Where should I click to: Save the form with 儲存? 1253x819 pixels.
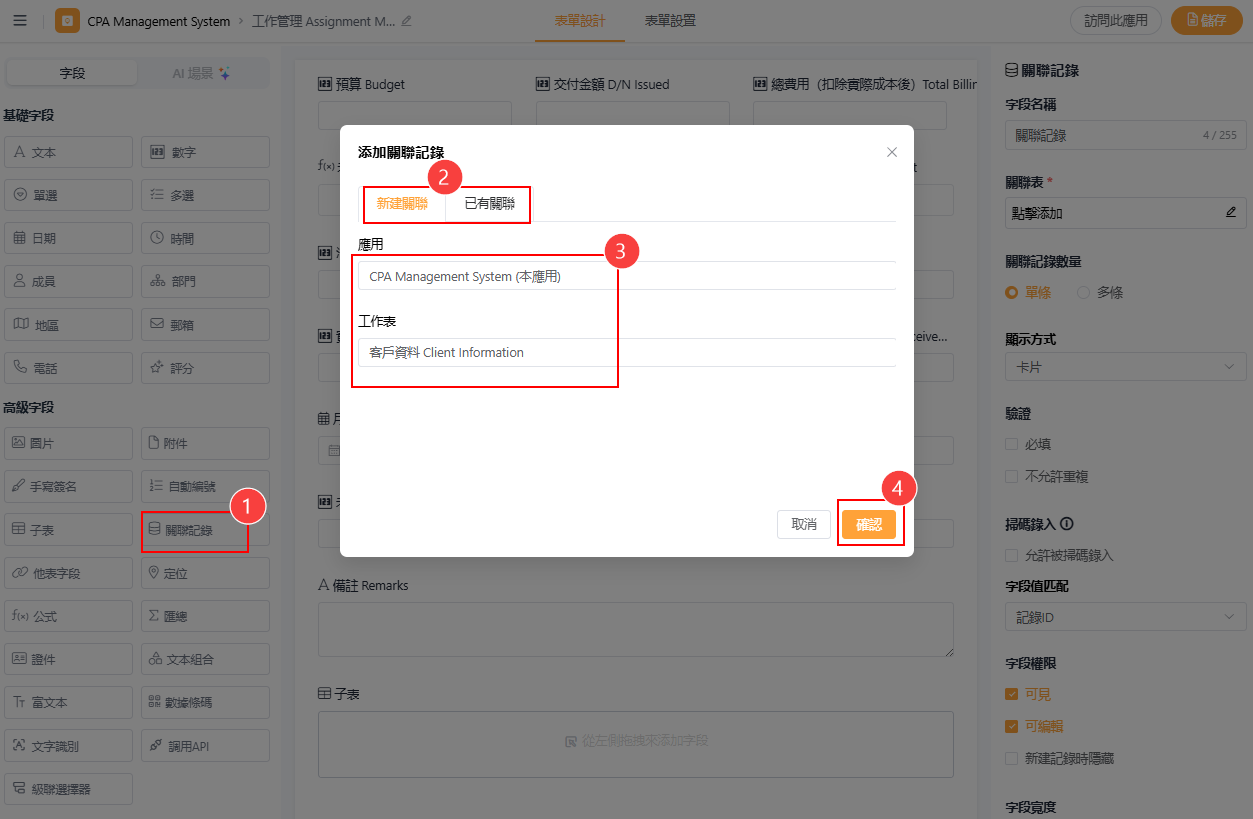tap(1206, 21)
